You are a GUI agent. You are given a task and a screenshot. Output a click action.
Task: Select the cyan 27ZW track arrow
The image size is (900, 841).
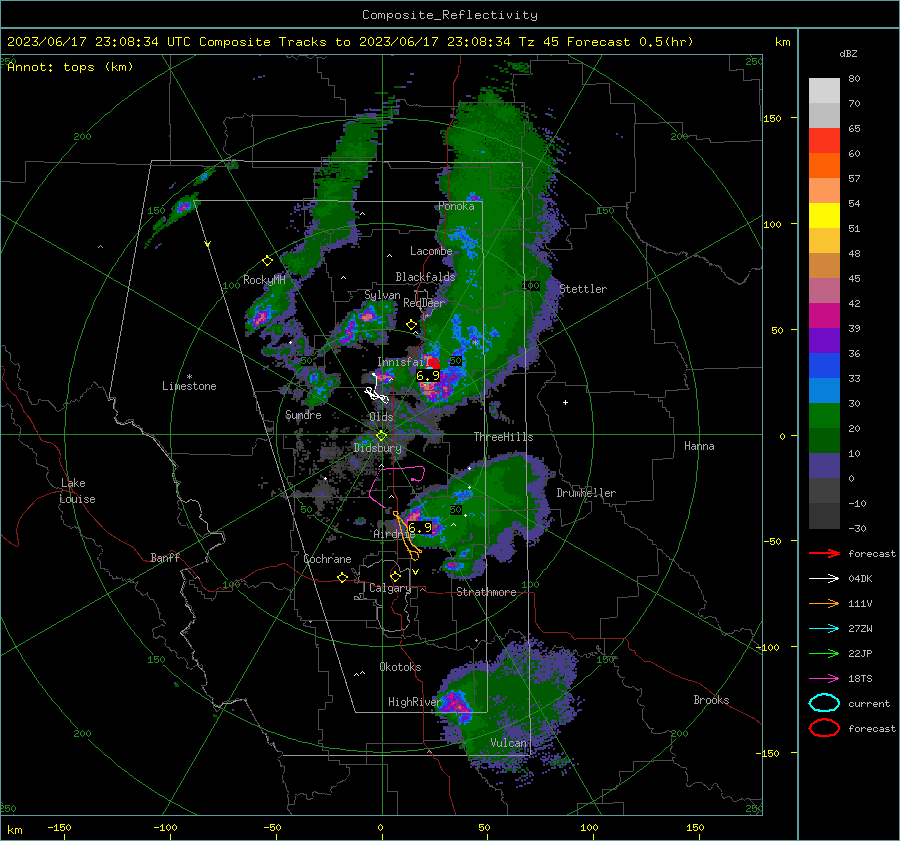(x=824, y=629)
